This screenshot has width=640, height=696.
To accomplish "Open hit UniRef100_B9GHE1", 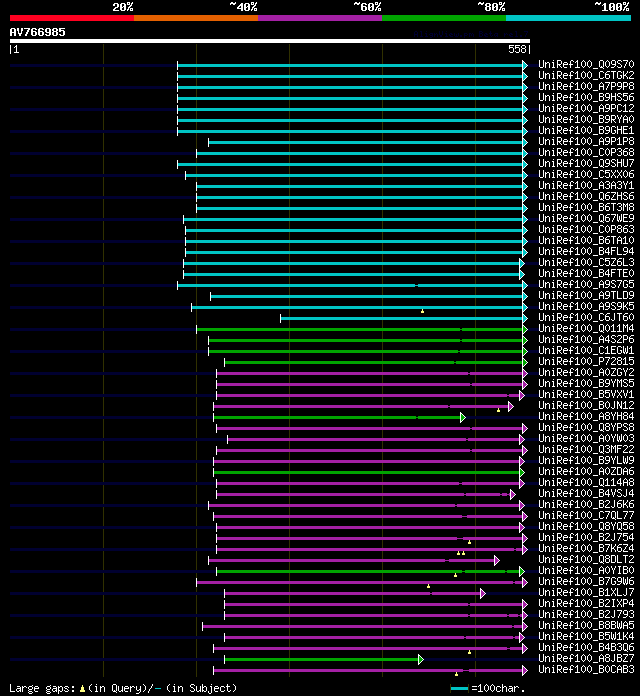I will click(x=586, y=130).
